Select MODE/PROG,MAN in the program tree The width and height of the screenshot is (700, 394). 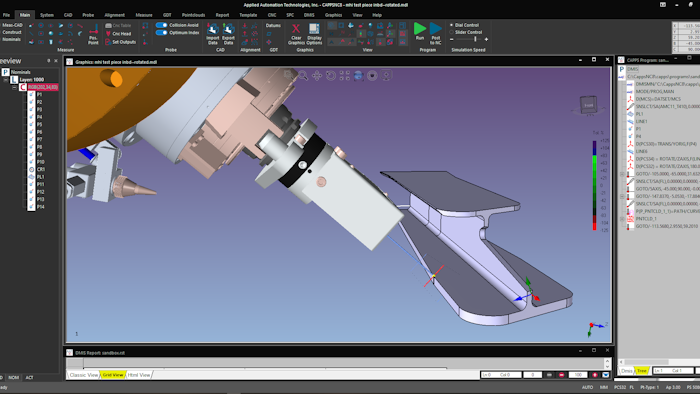[654, 91]
